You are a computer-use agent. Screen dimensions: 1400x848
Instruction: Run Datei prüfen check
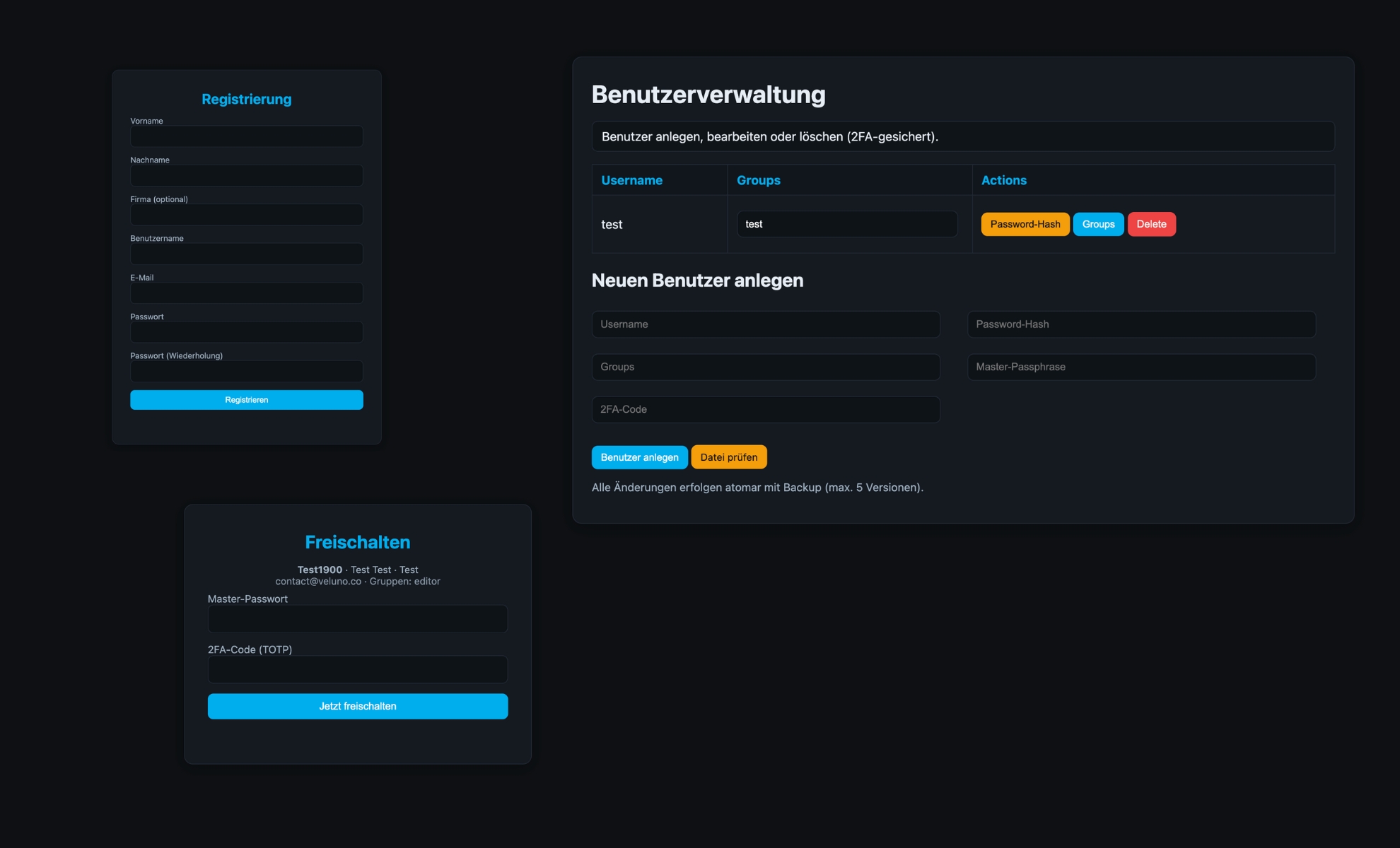coord(729,457)
